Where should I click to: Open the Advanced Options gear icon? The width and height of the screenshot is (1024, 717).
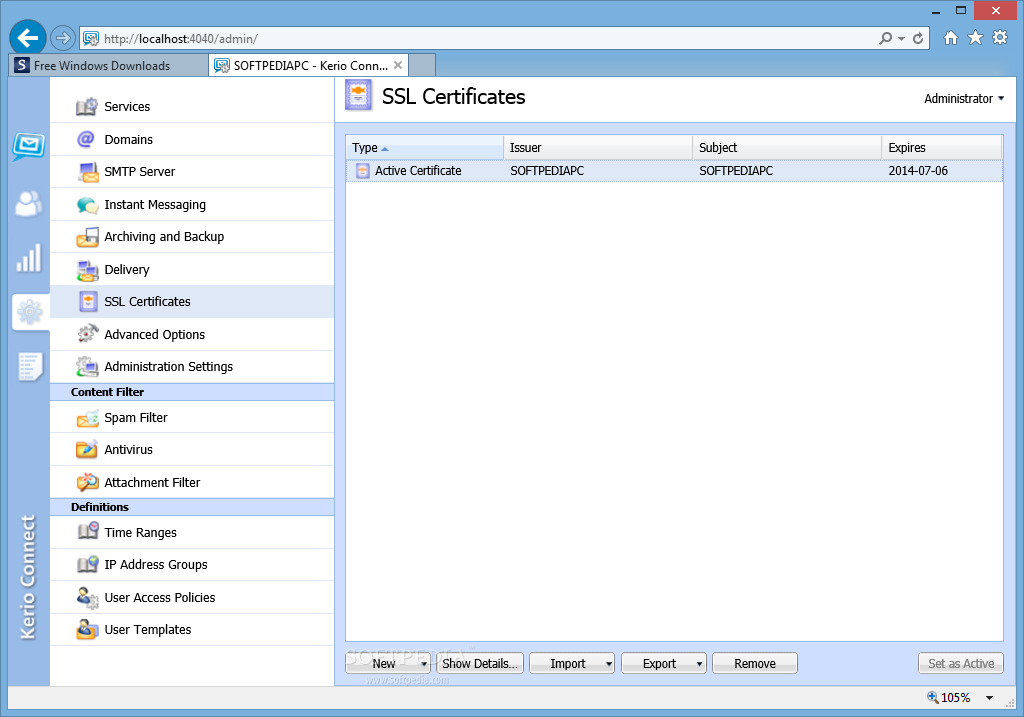click(x=88, y=334)
